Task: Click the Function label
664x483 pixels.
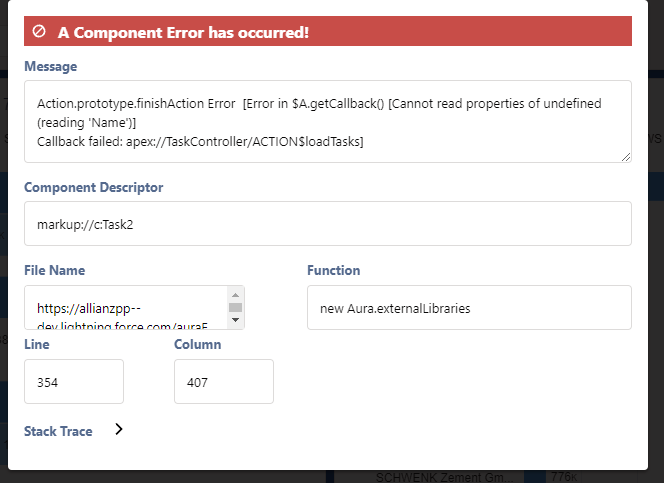Action: pyautogui.click(x=333, y=270)
